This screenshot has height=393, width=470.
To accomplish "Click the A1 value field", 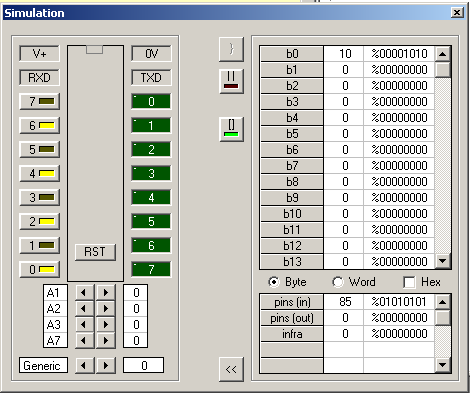I will coord(136,292).
